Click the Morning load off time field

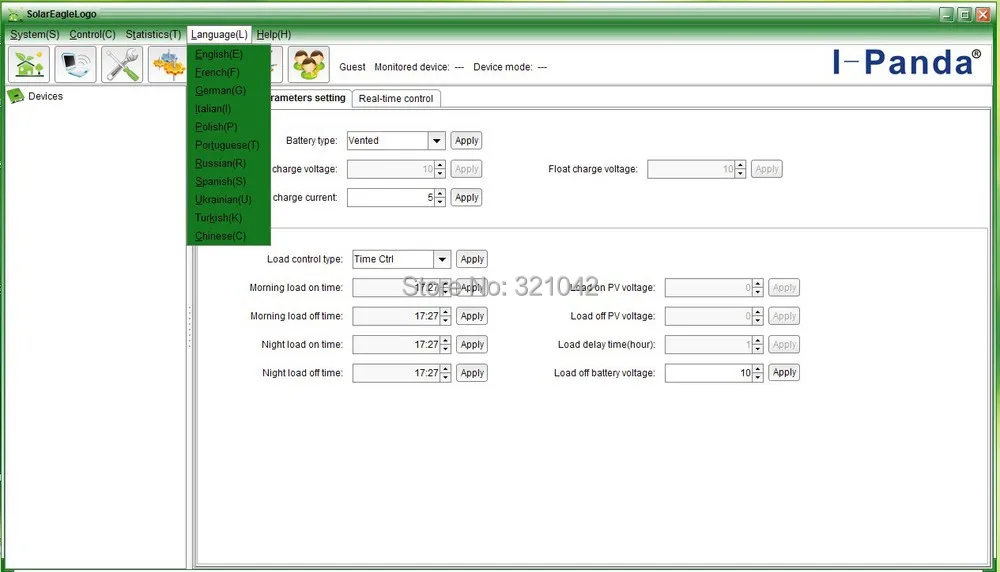[x=397, y=316]
